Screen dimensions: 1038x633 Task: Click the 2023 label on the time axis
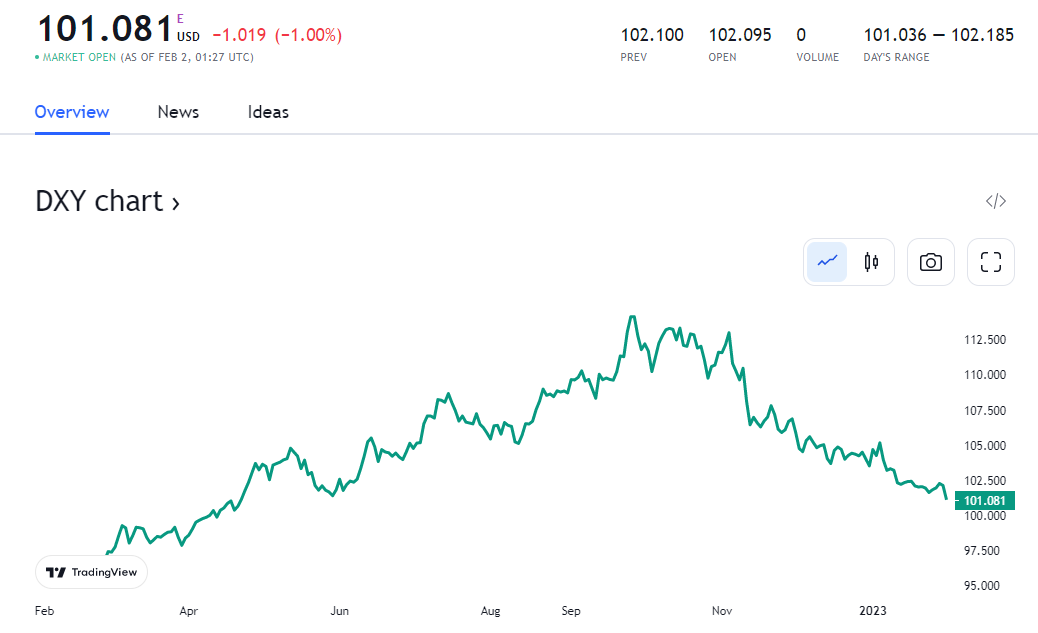click(873, 610)
